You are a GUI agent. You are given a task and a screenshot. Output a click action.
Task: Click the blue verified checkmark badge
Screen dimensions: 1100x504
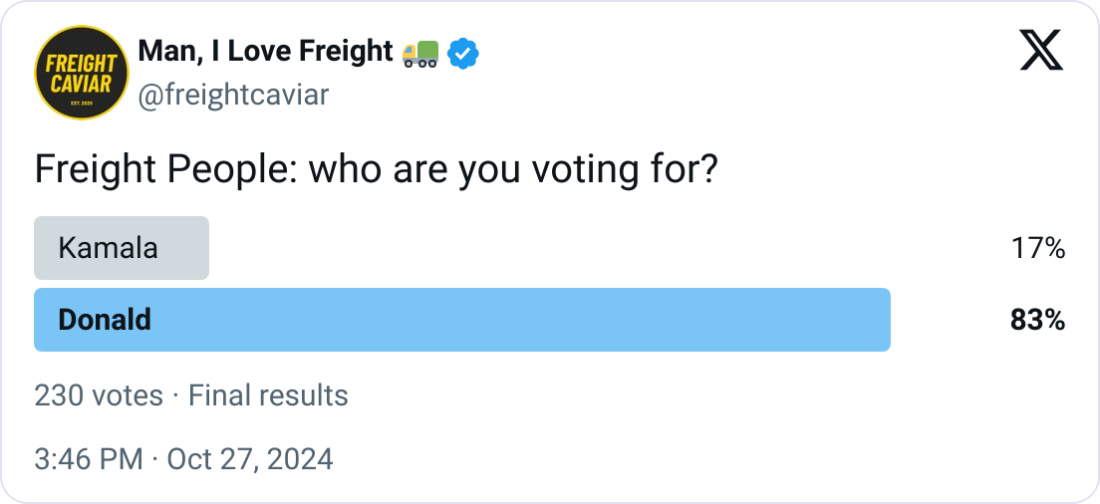point(462,53)
